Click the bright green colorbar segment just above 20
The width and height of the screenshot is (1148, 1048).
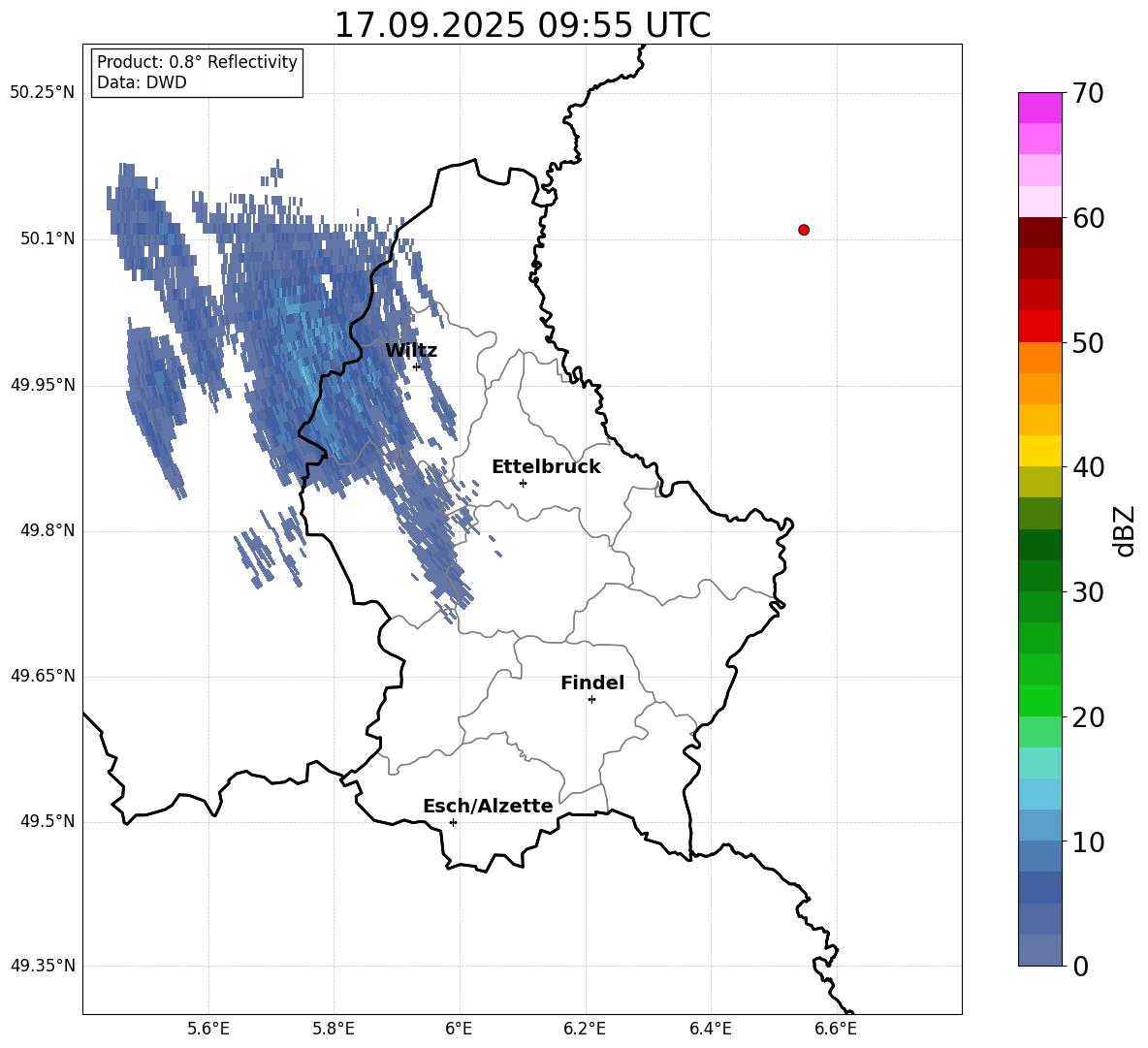1039,700
